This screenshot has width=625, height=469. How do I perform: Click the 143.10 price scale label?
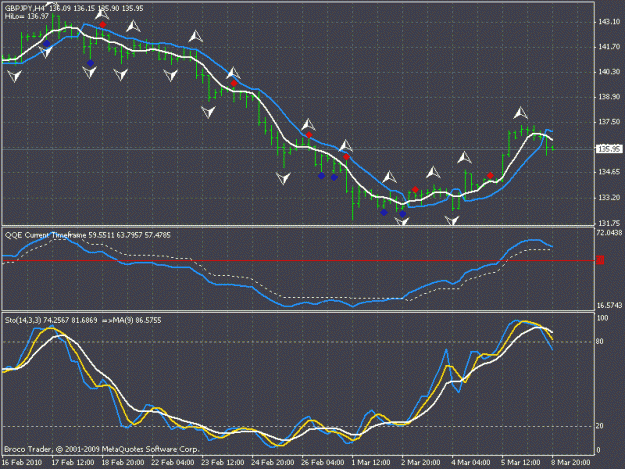coord(609,22)
